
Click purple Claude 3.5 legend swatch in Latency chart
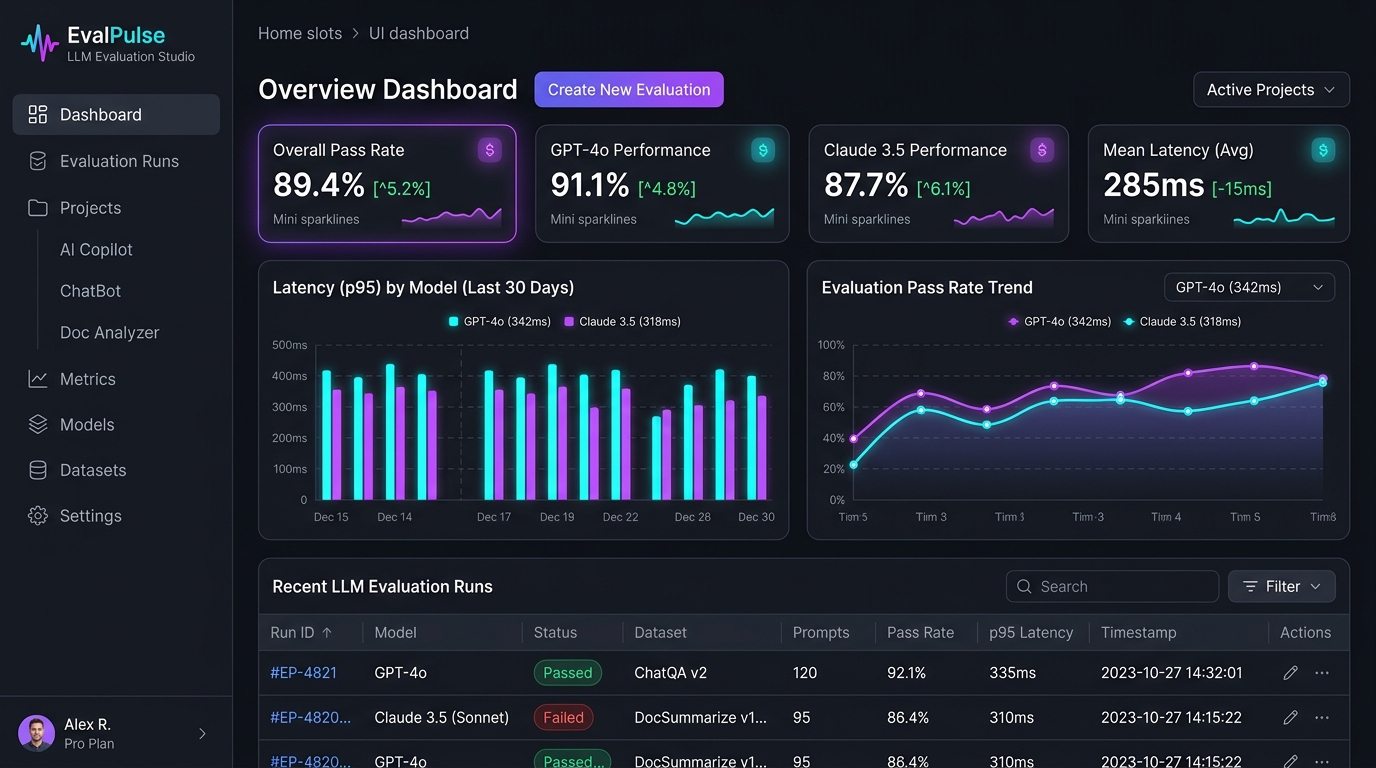coord(569,322)
